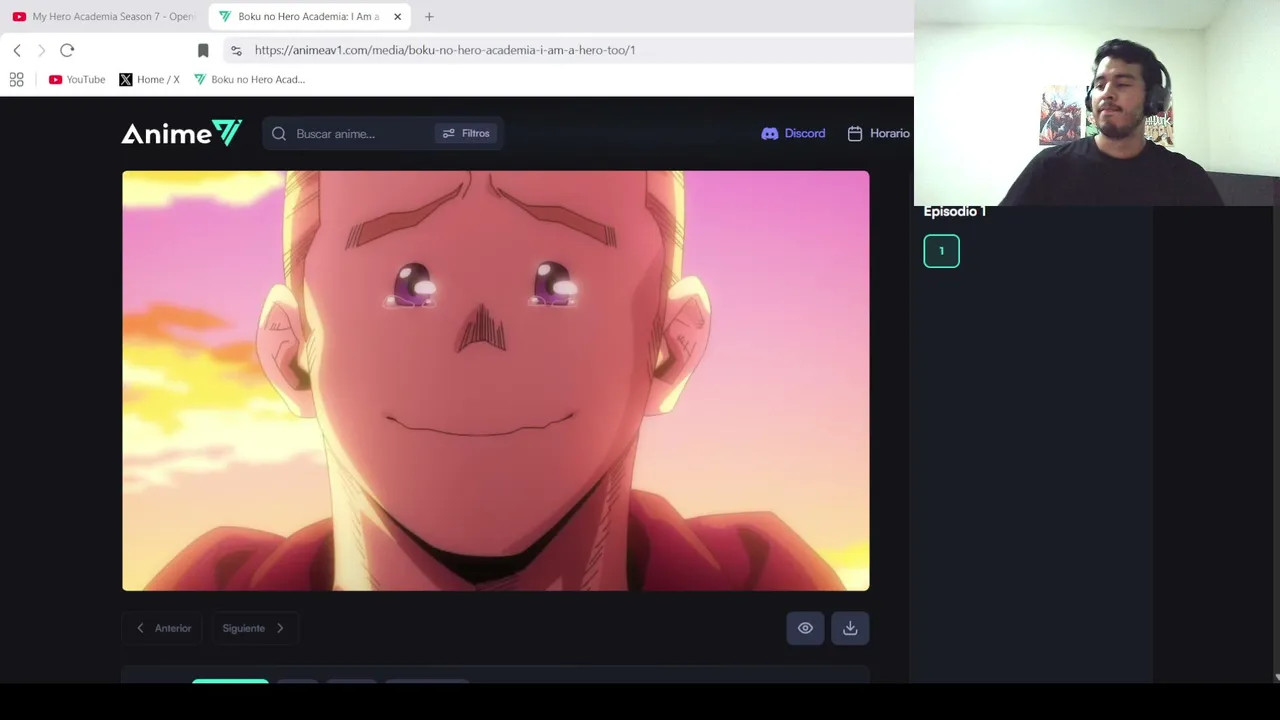Viewport: 1280px width, 720px height.
Task: Open a new browser tab
Action: (429, 16)
